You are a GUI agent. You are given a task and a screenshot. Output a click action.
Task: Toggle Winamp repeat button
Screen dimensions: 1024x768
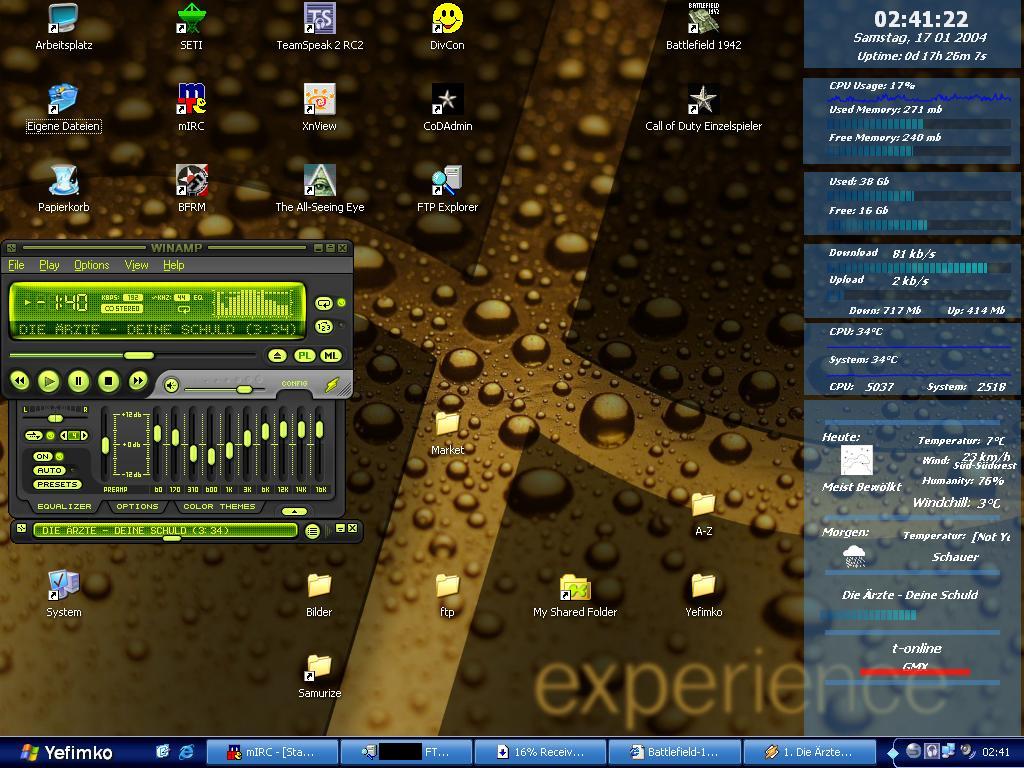[324, 304]
